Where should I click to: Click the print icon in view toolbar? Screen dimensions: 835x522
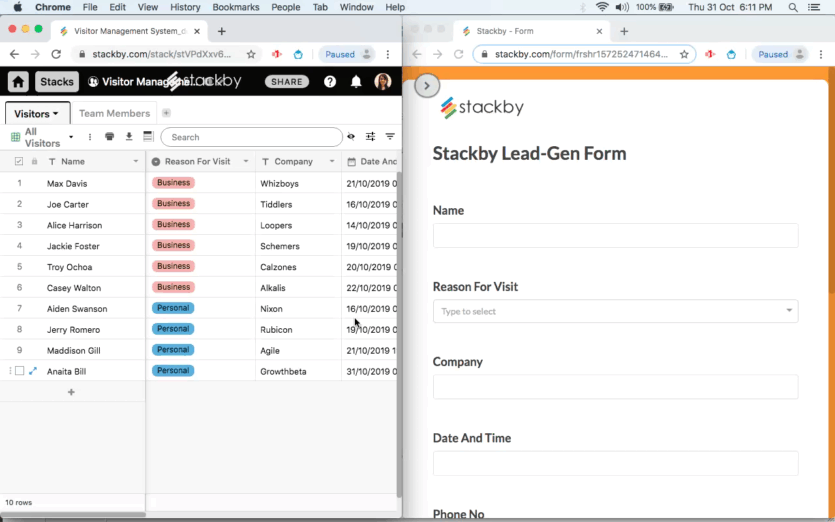point(109,137)
